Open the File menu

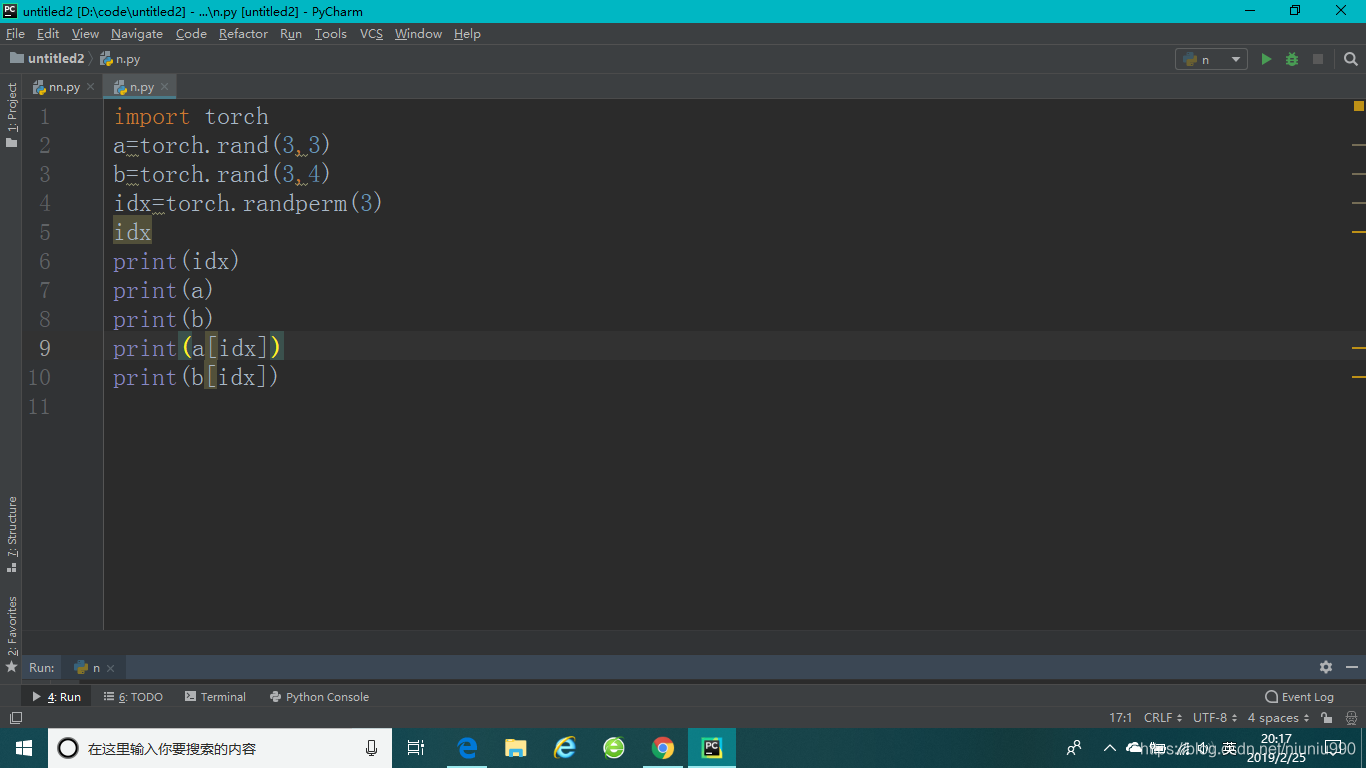point(15,33)
